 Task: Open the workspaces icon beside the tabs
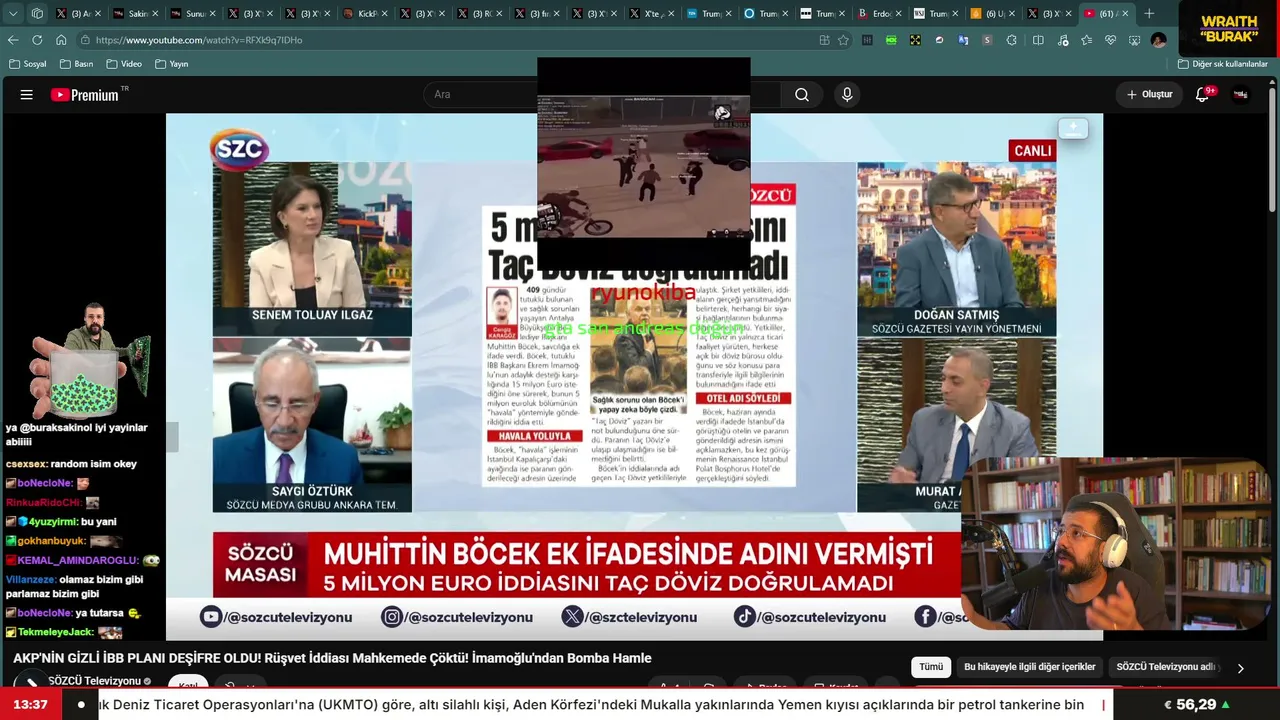click(x=37, y=14)
